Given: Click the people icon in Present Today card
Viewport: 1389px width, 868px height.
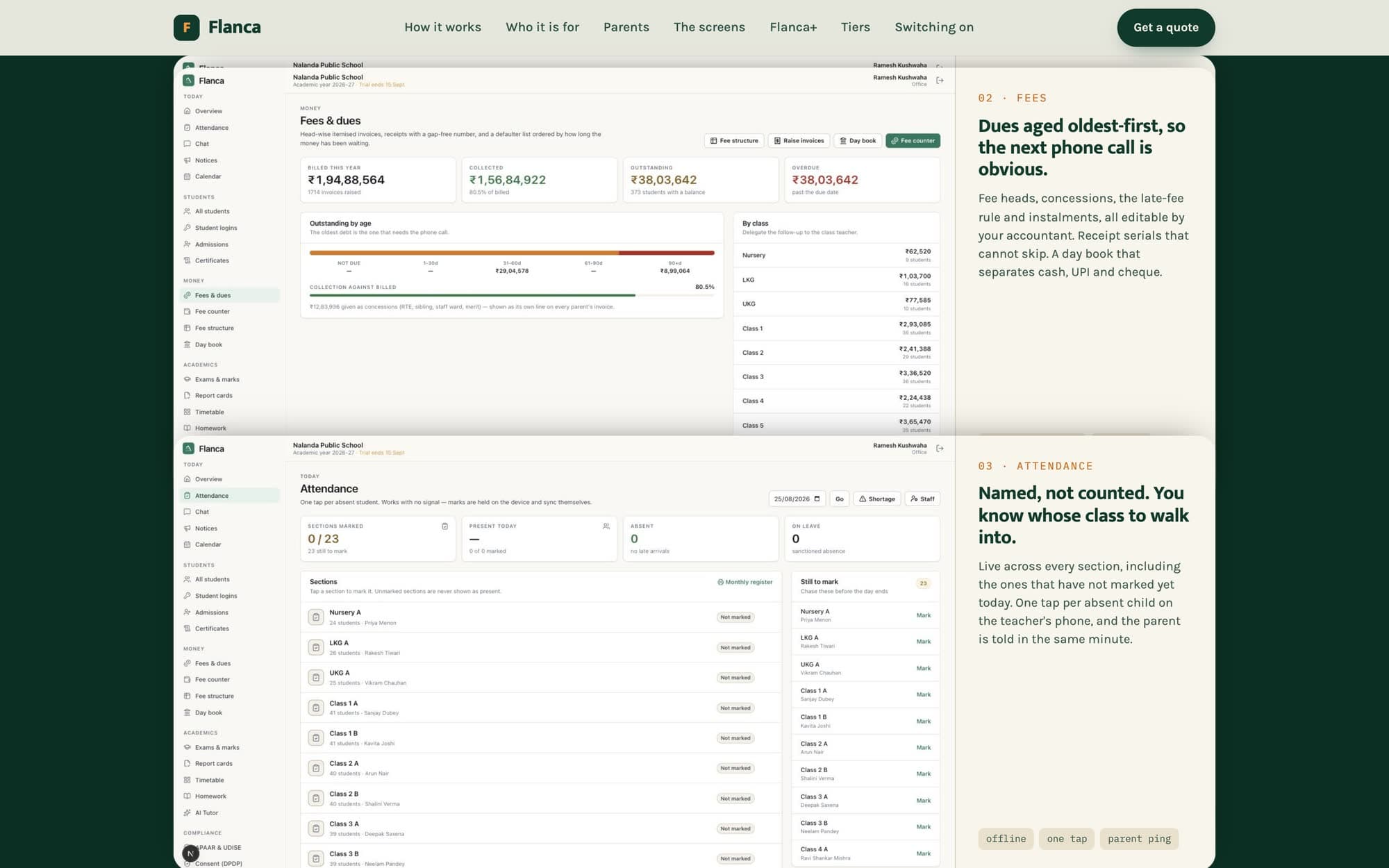Looking at the screenshot, I should click(606, 526).
